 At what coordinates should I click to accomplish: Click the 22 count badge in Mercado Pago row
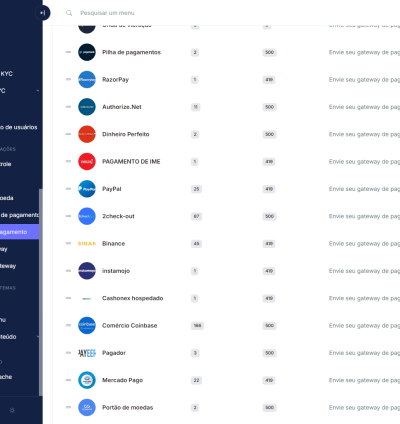click(196, 380)
